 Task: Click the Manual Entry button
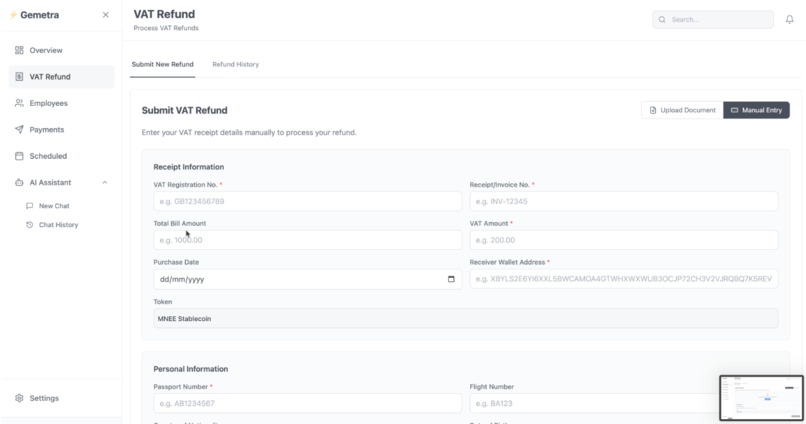(756, 110)
